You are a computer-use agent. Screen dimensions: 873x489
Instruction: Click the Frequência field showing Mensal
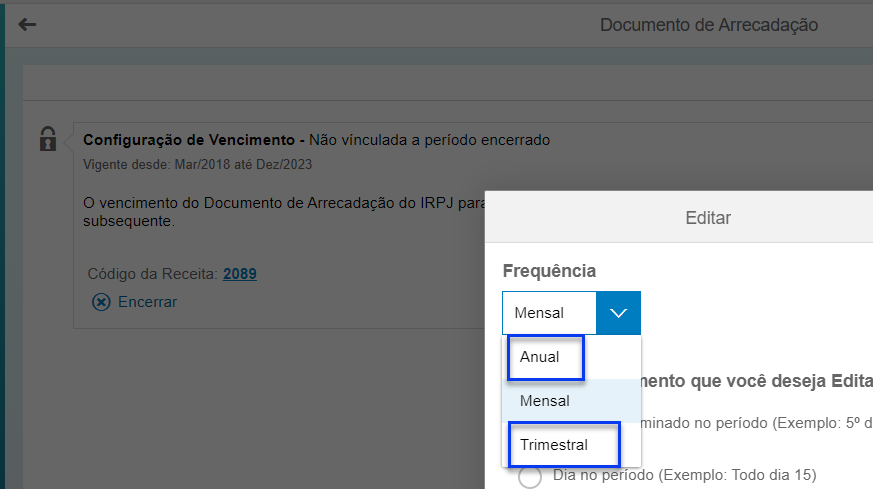(549, 313)
